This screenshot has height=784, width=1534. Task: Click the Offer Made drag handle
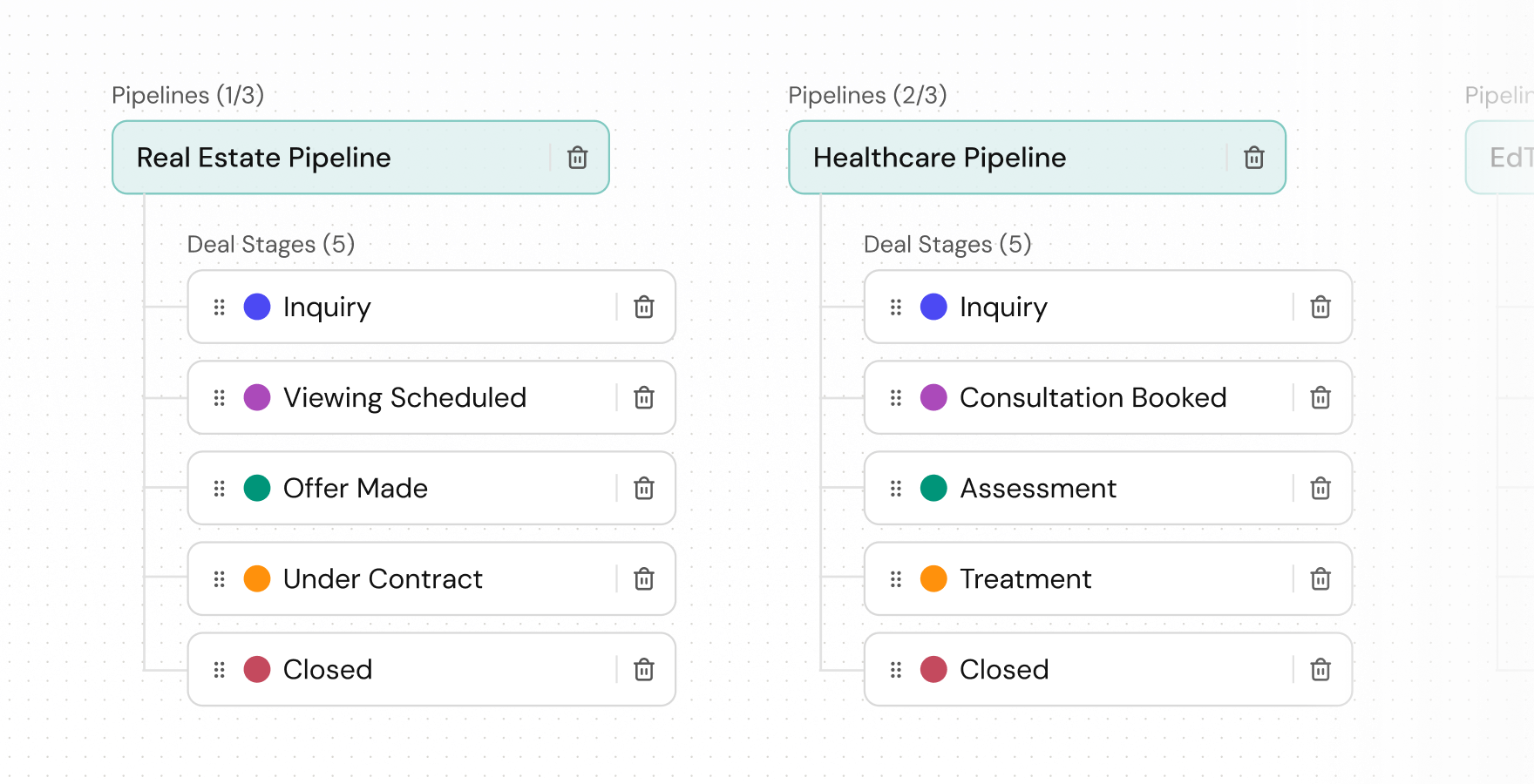coord(220,489)
